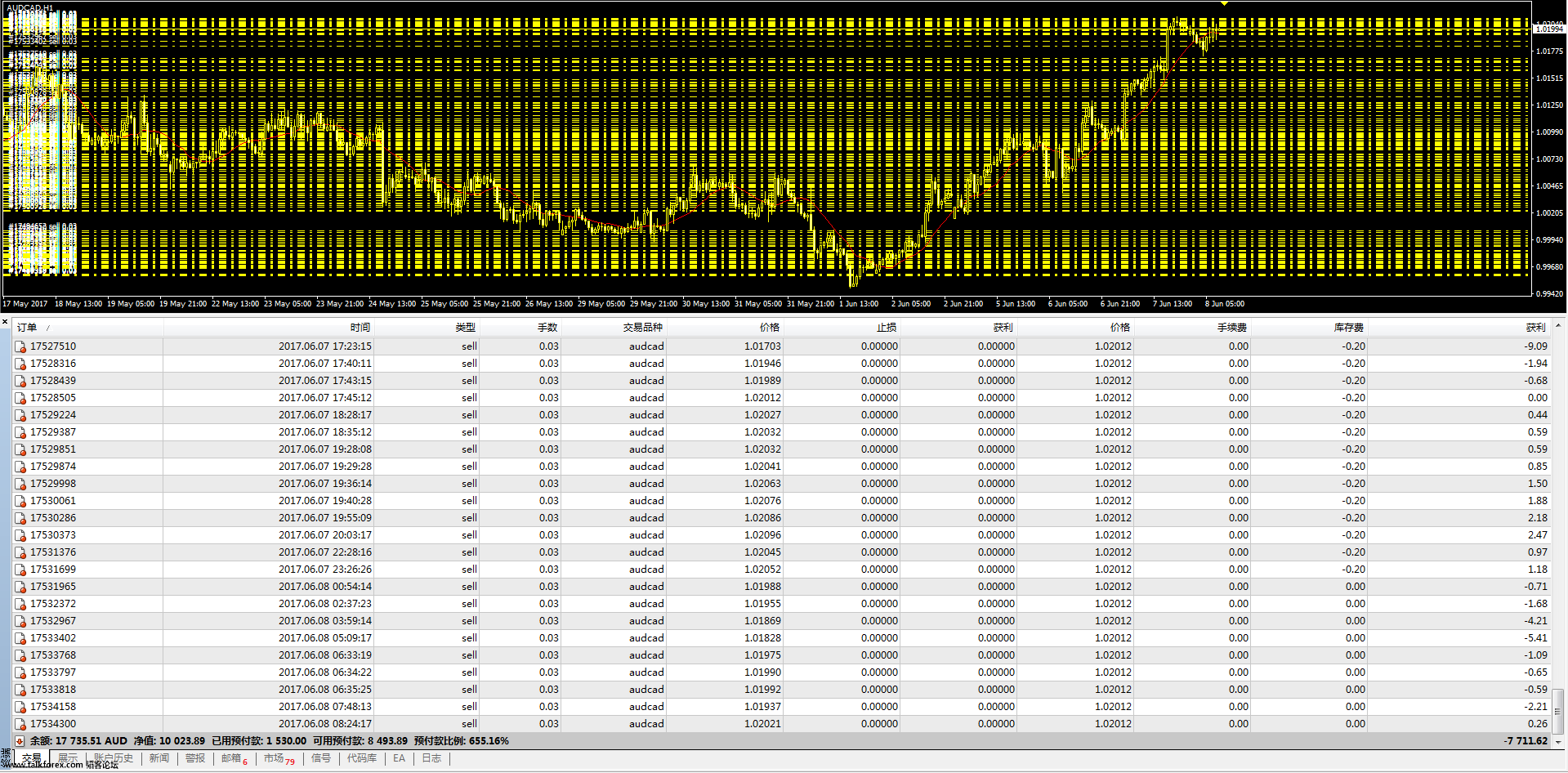Click the order icon for ticket 17533797
The width and height of the screenshot is (1568, 773).
tap(20, 672)
